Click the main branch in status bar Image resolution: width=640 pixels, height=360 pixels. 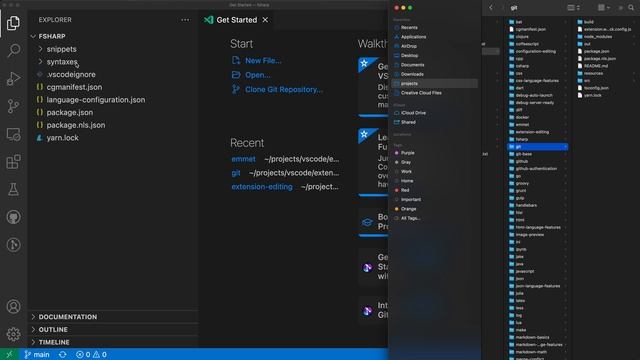tap(37, 354)
